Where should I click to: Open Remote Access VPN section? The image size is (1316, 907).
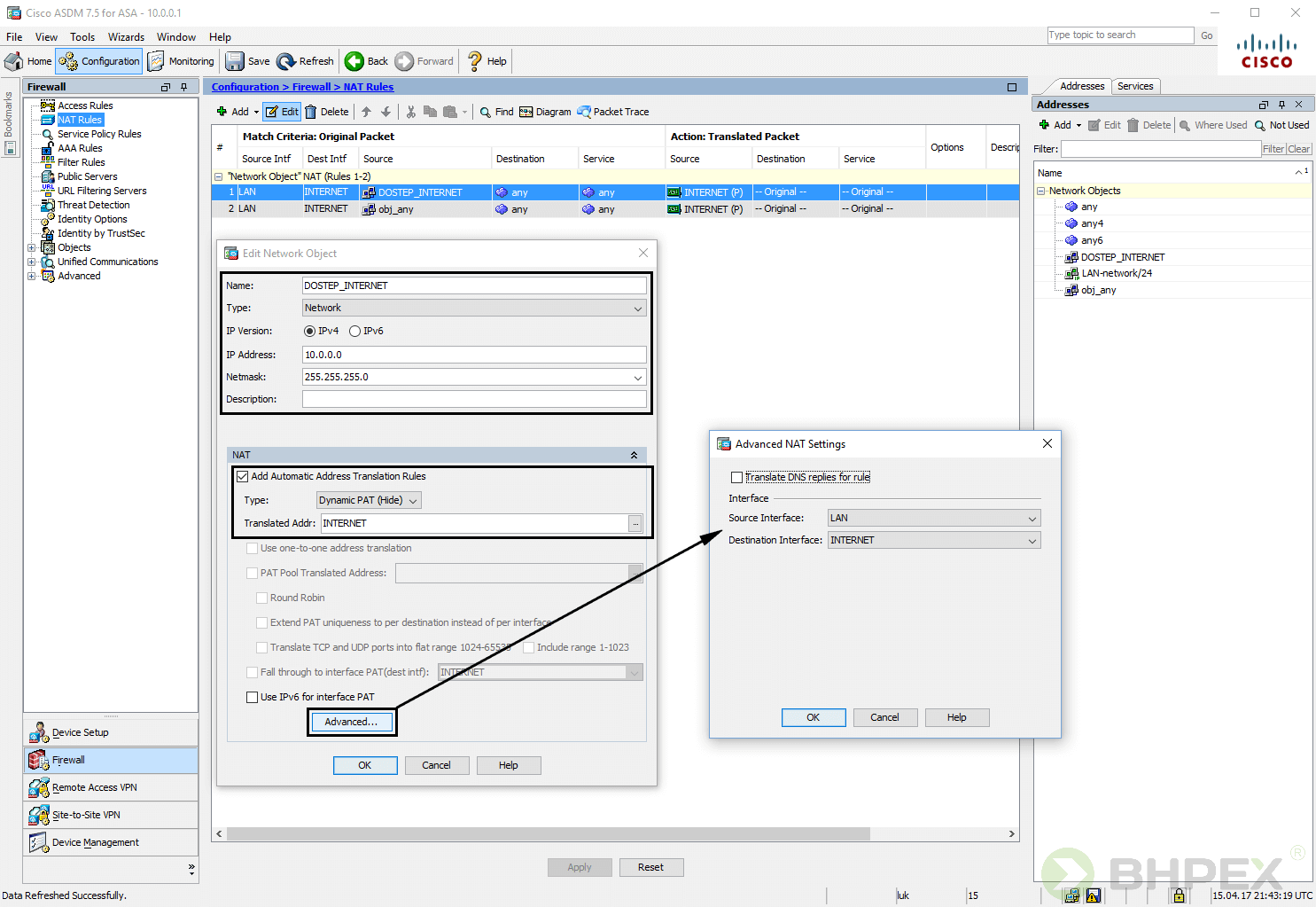point(111,787)
